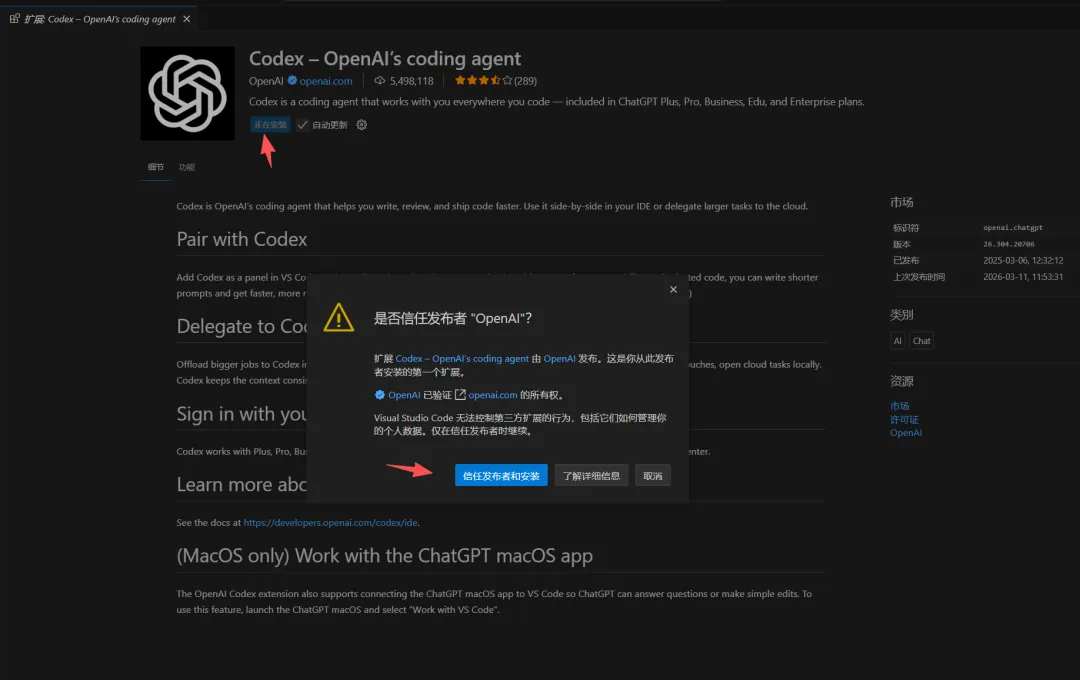This screenshot has height=680, width=1080.
Task: Close the Codex extension editor tab
Action: 187,19
